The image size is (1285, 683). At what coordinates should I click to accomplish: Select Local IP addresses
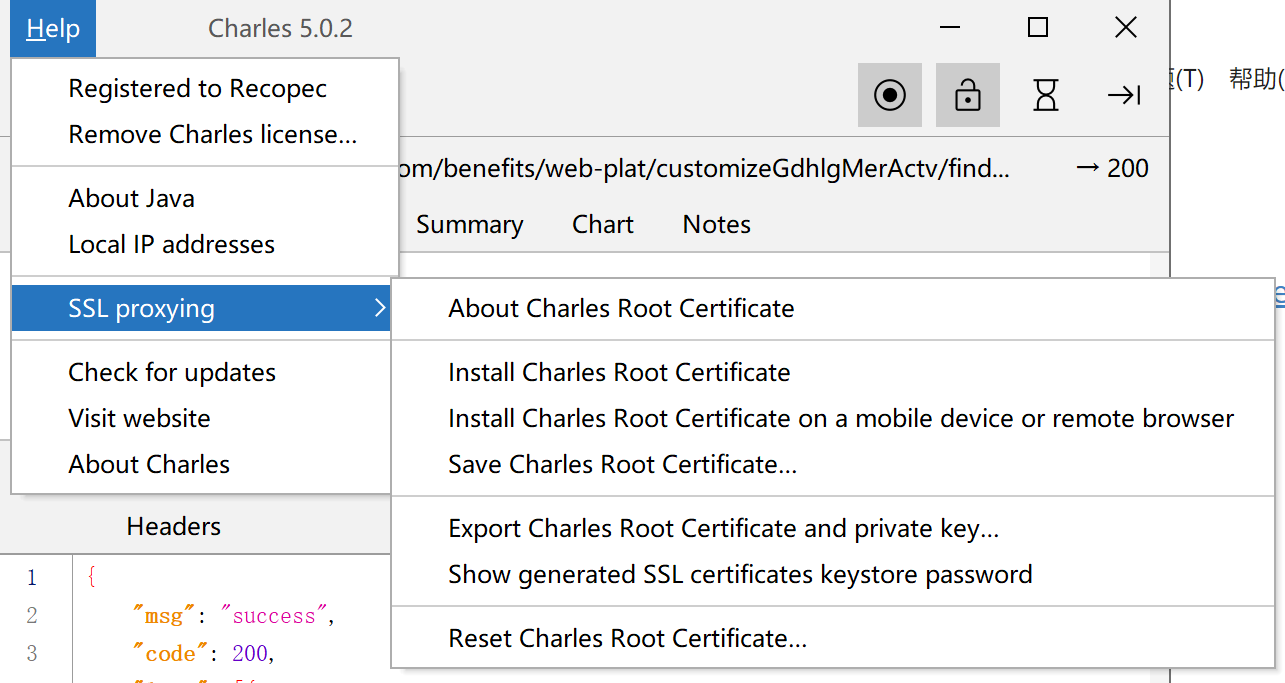pos(205,244)
